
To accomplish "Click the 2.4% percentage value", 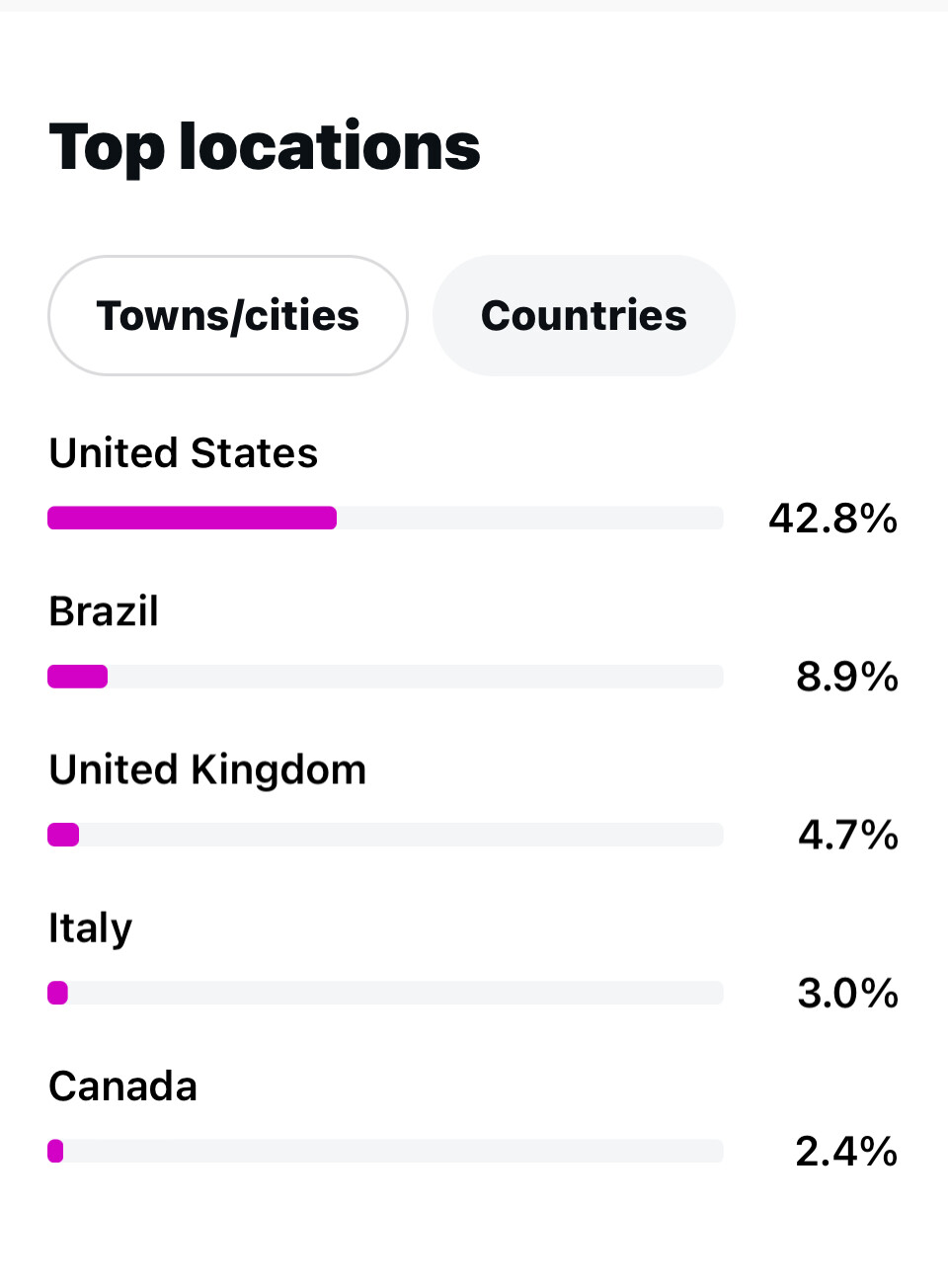I will coord(845,1151).
